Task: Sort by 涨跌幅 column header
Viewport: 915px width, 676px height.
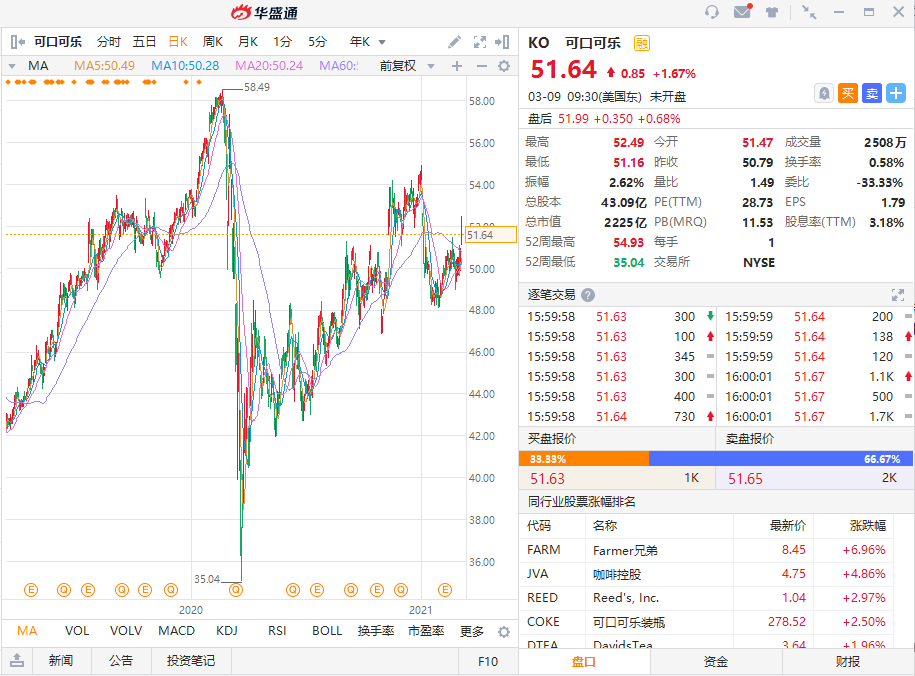Action: [868, 526]
